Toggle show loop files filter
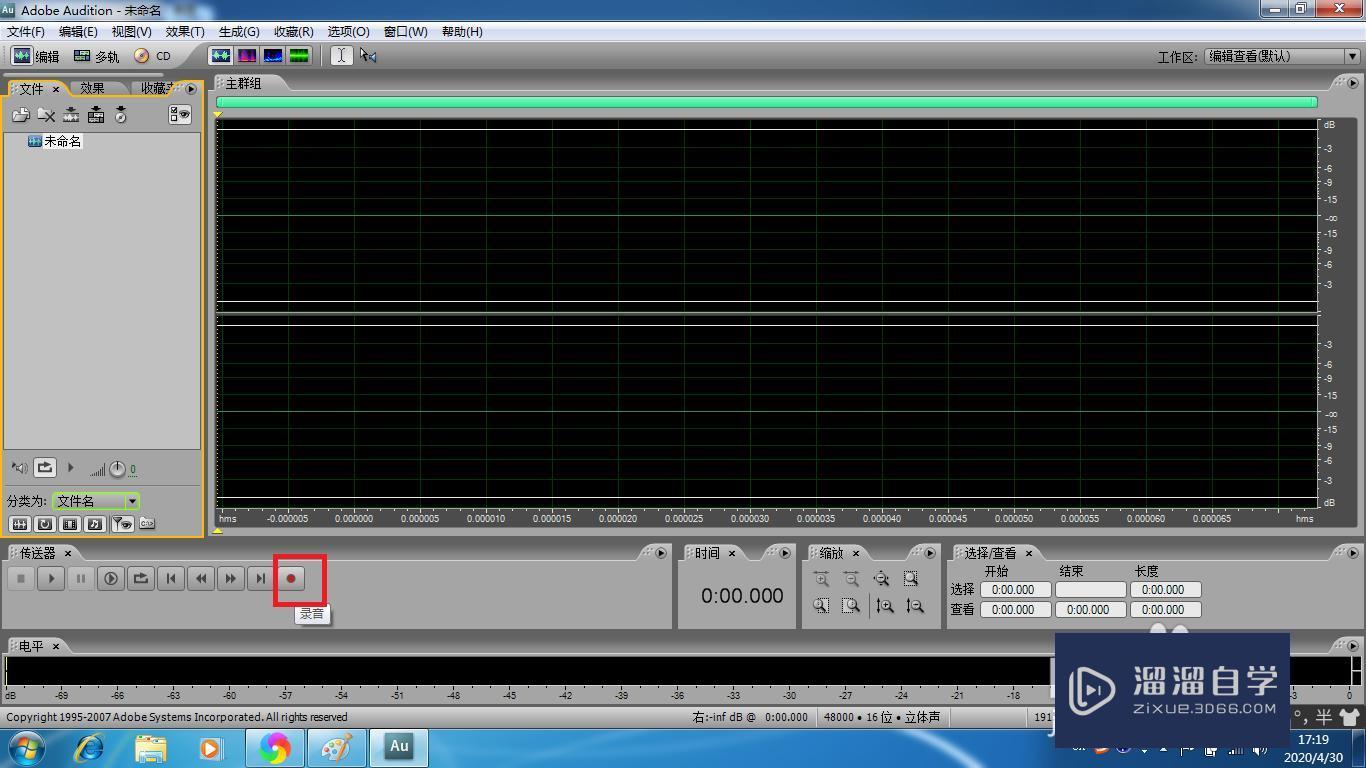1366x768 pixels. tap(45, 524)
